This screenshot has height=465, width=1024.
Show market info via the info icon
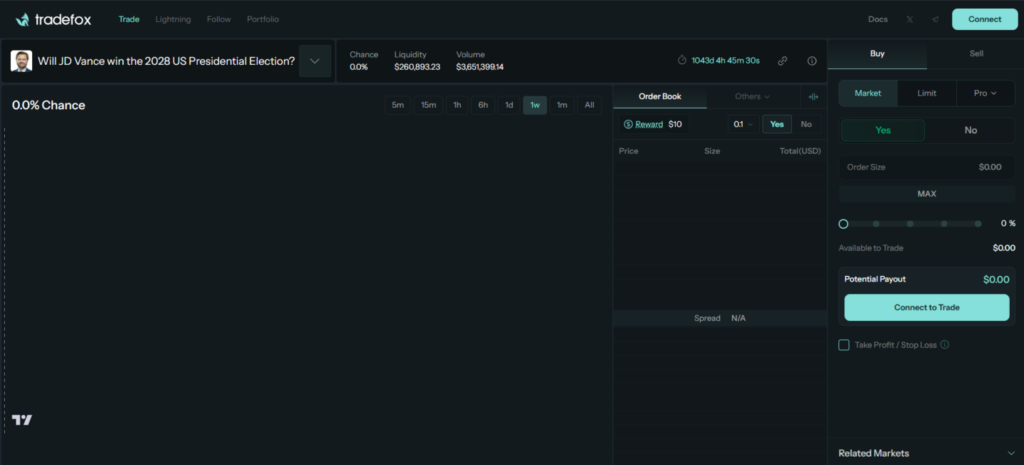(811, 61)
